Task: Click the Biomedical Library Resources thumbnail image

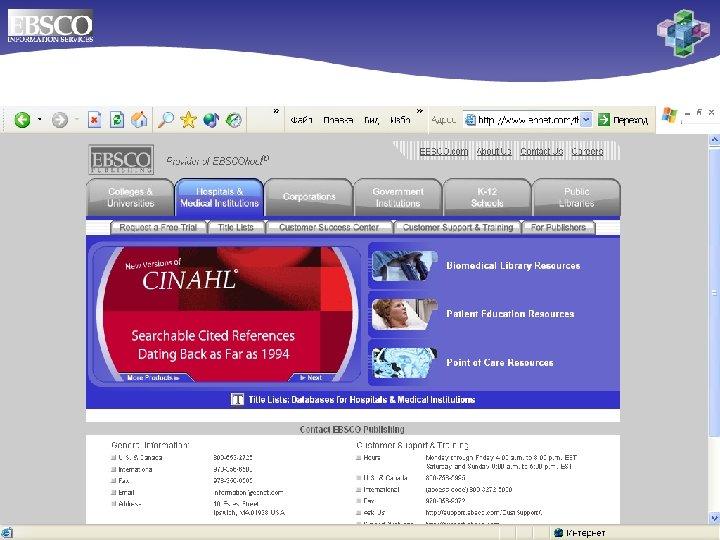Action: click(404, 265)
